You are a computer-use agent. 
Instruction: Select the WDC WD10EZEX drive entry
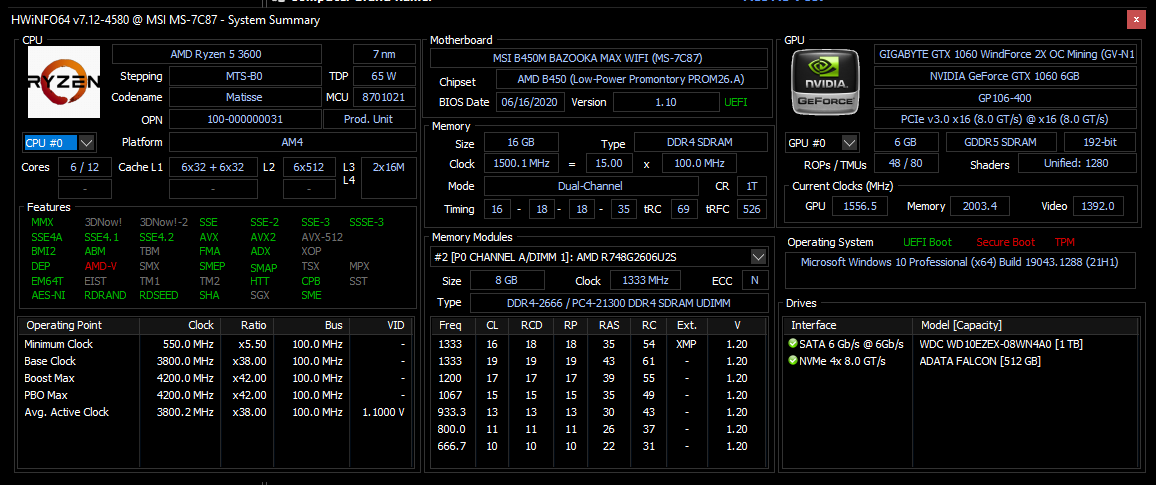pyautogui.click(x=959, y=344)
